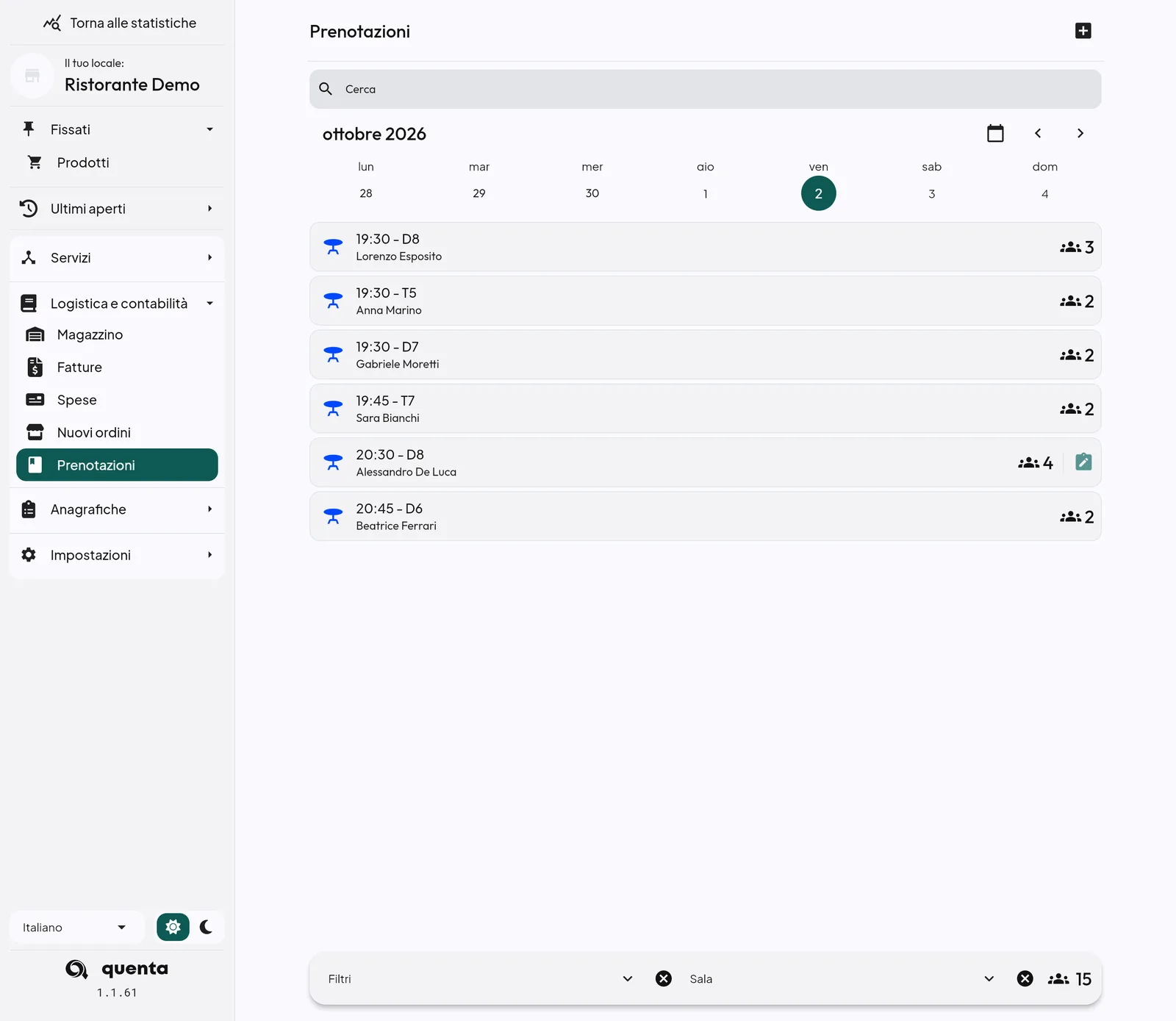Open the calendar date picker icon
This screenshot has height=1021, width=1176.
pyautogui.click(x=995, y=133)
